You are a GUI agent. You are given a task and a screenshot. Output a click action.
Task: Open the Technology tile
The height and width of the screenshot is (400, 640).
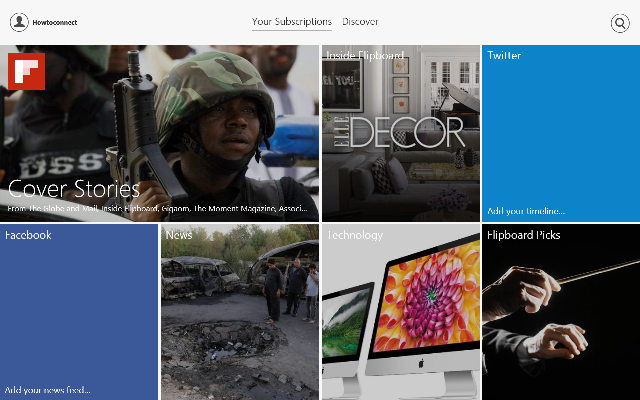point(401,312)
